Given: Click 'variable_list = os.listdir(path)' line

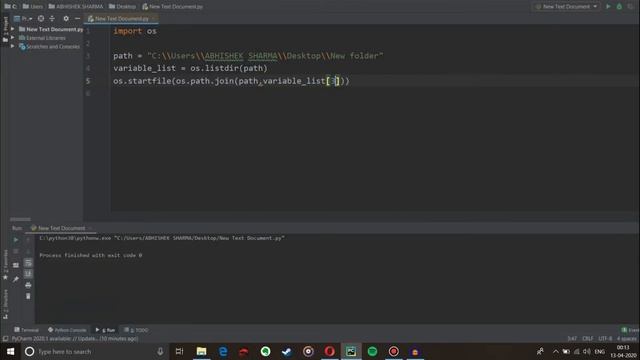Looking at the screenshot, I should 190,68.
